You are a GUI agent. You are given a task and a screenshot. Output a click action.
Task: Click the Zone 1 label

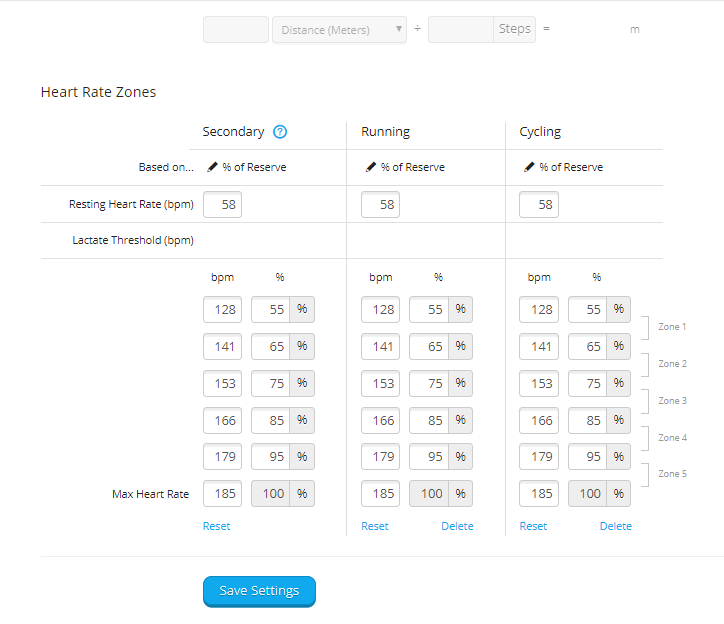(x=672, y=327)
